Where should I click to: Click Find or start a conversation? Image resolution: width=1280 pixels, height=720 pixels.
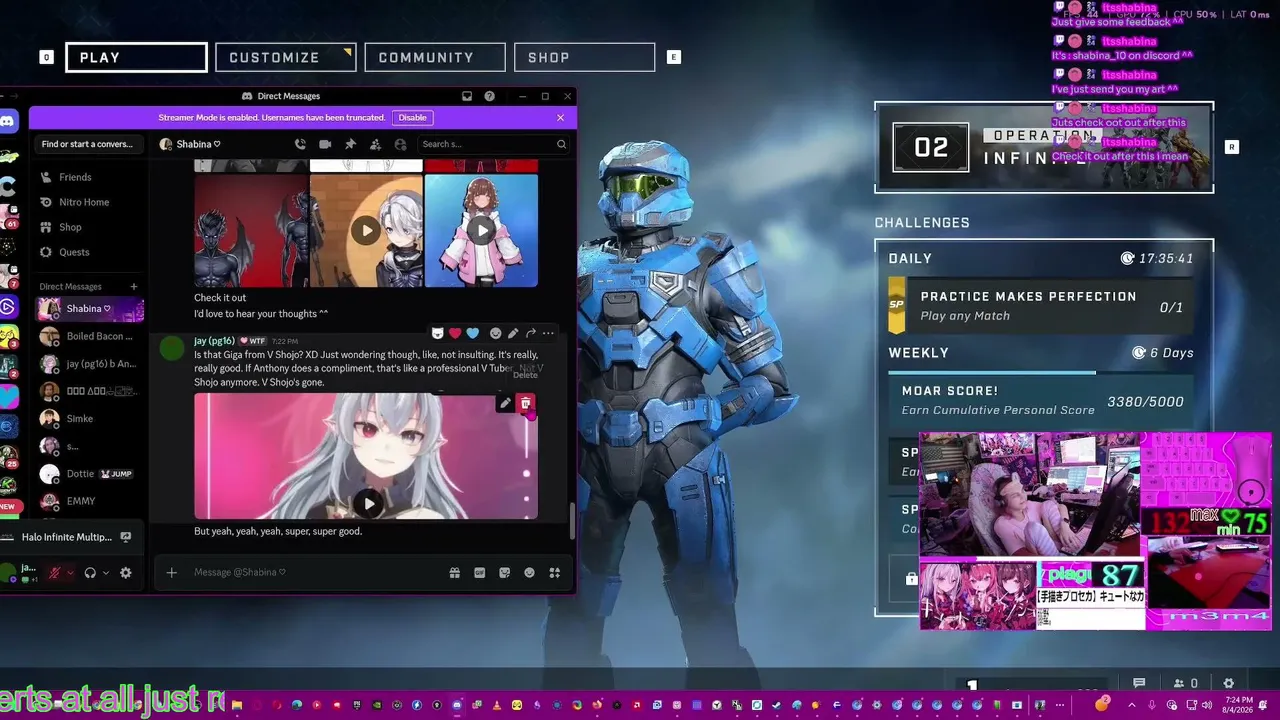pyautogui.click(x=88, y=144)
